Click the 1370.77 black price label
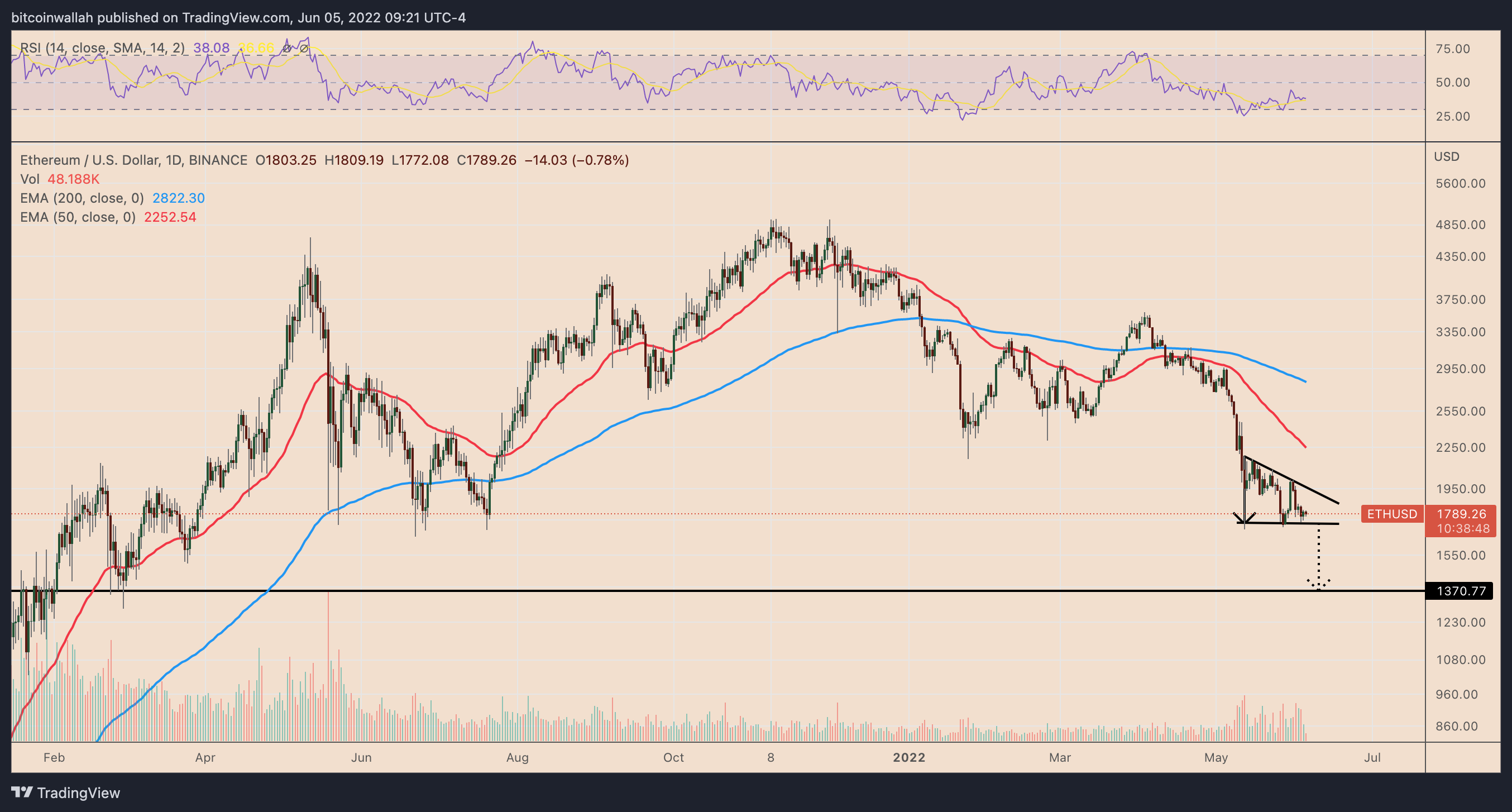Viewport: 1512px width, 812px height. (x=1462, y=591)
